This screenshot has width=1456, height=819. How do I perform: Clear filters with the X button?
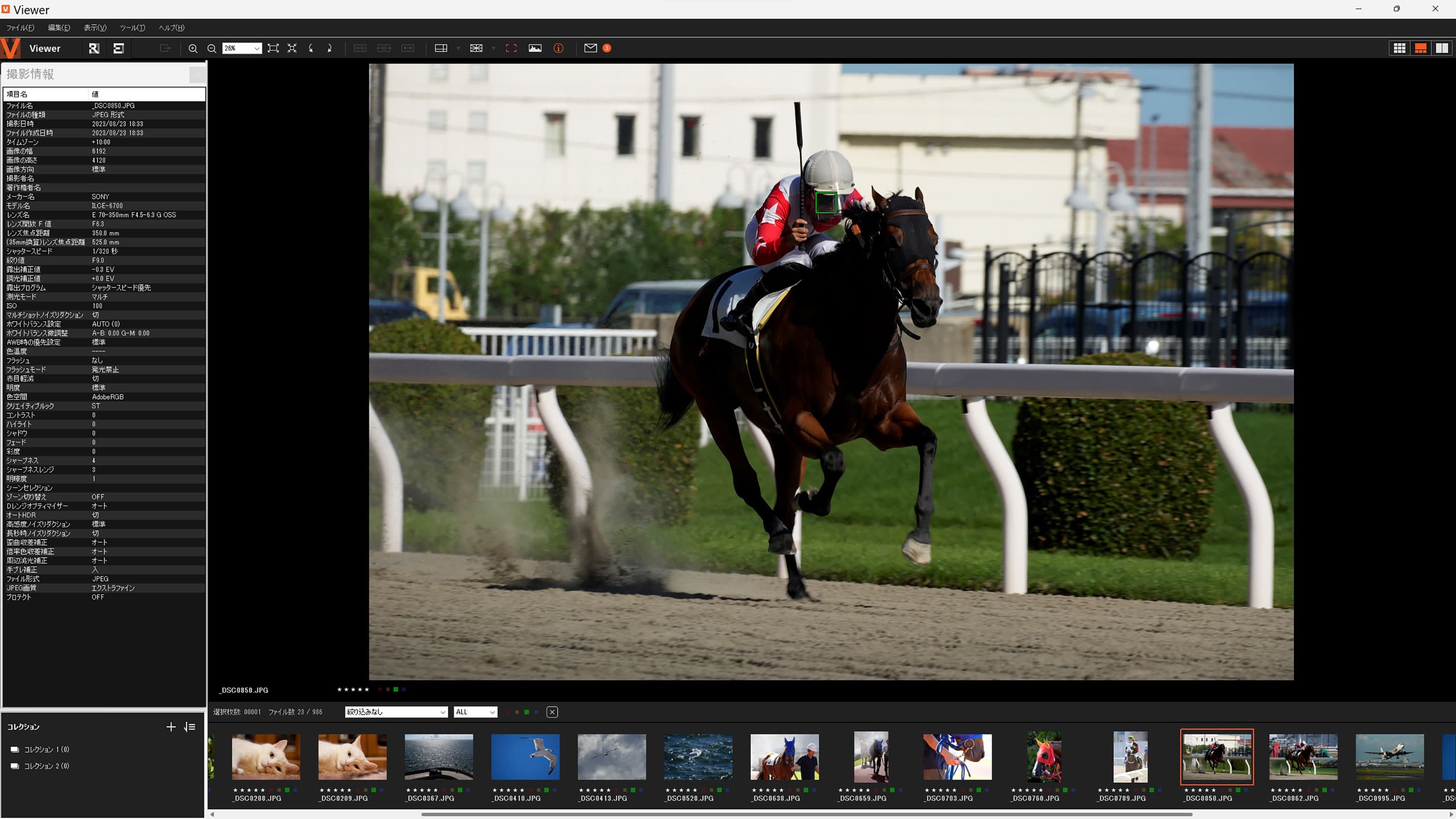(552, 712)
